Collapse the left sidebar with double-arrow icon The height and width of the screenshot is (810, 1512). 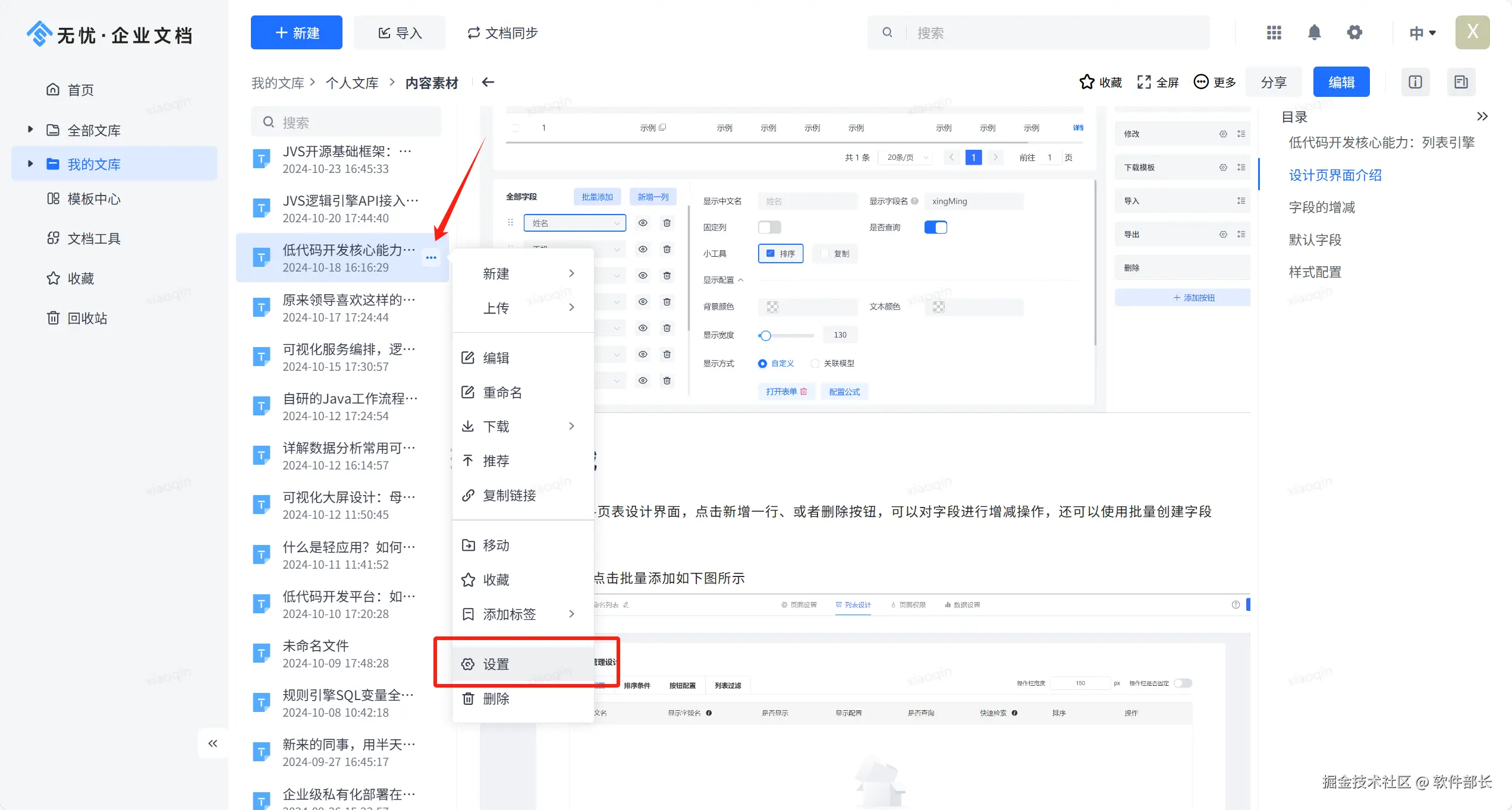point(213,743)
